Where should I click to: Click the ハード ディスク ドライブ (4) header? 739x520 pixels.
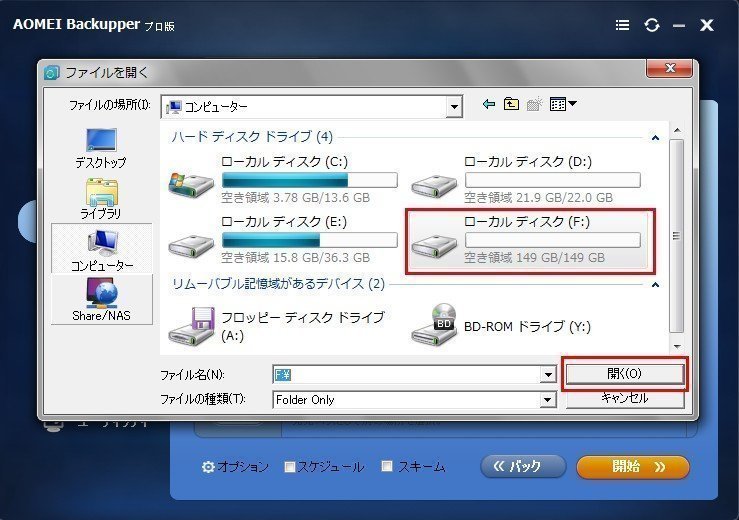tap(252, 137)
